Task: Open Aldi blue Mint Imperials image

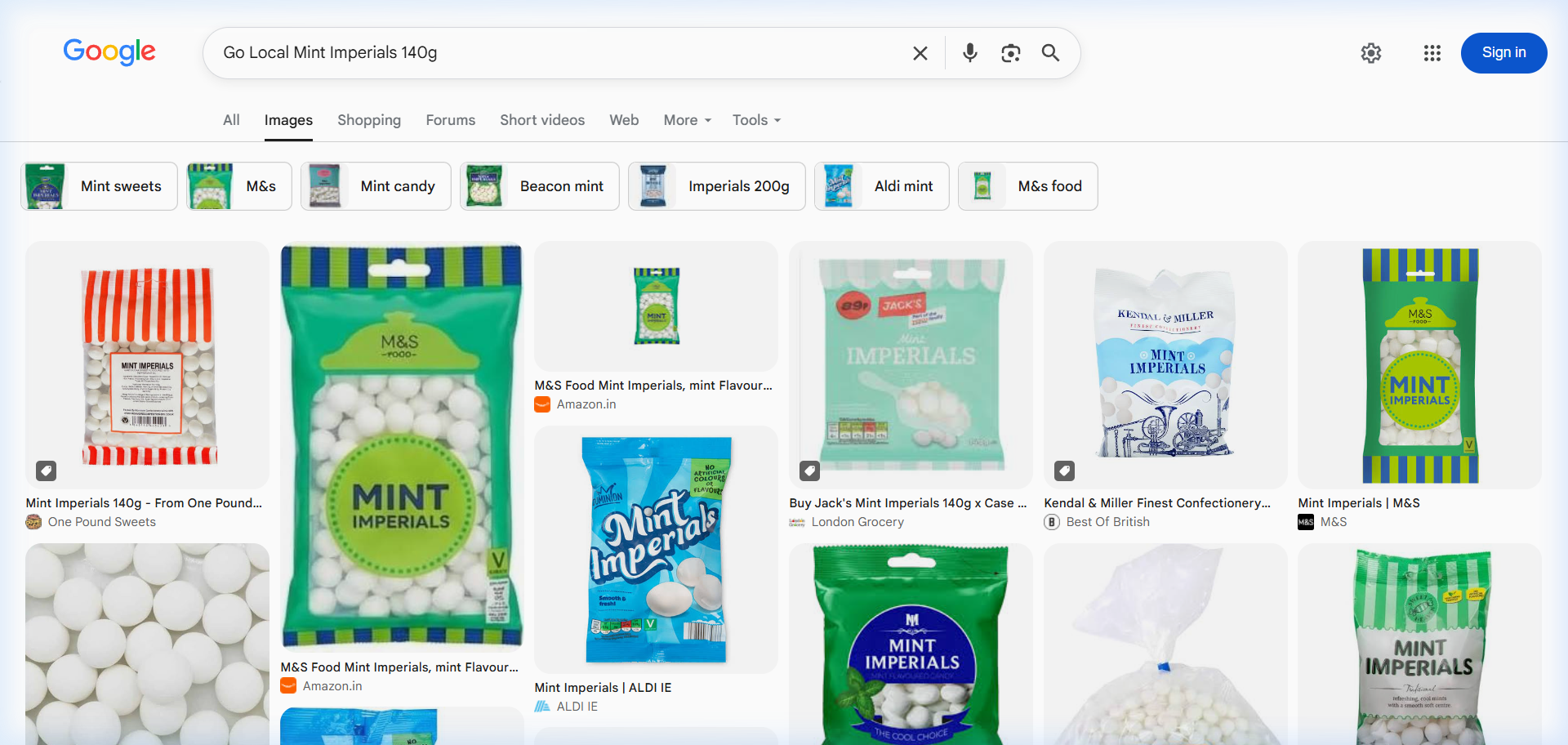Action: click(656, 550)
